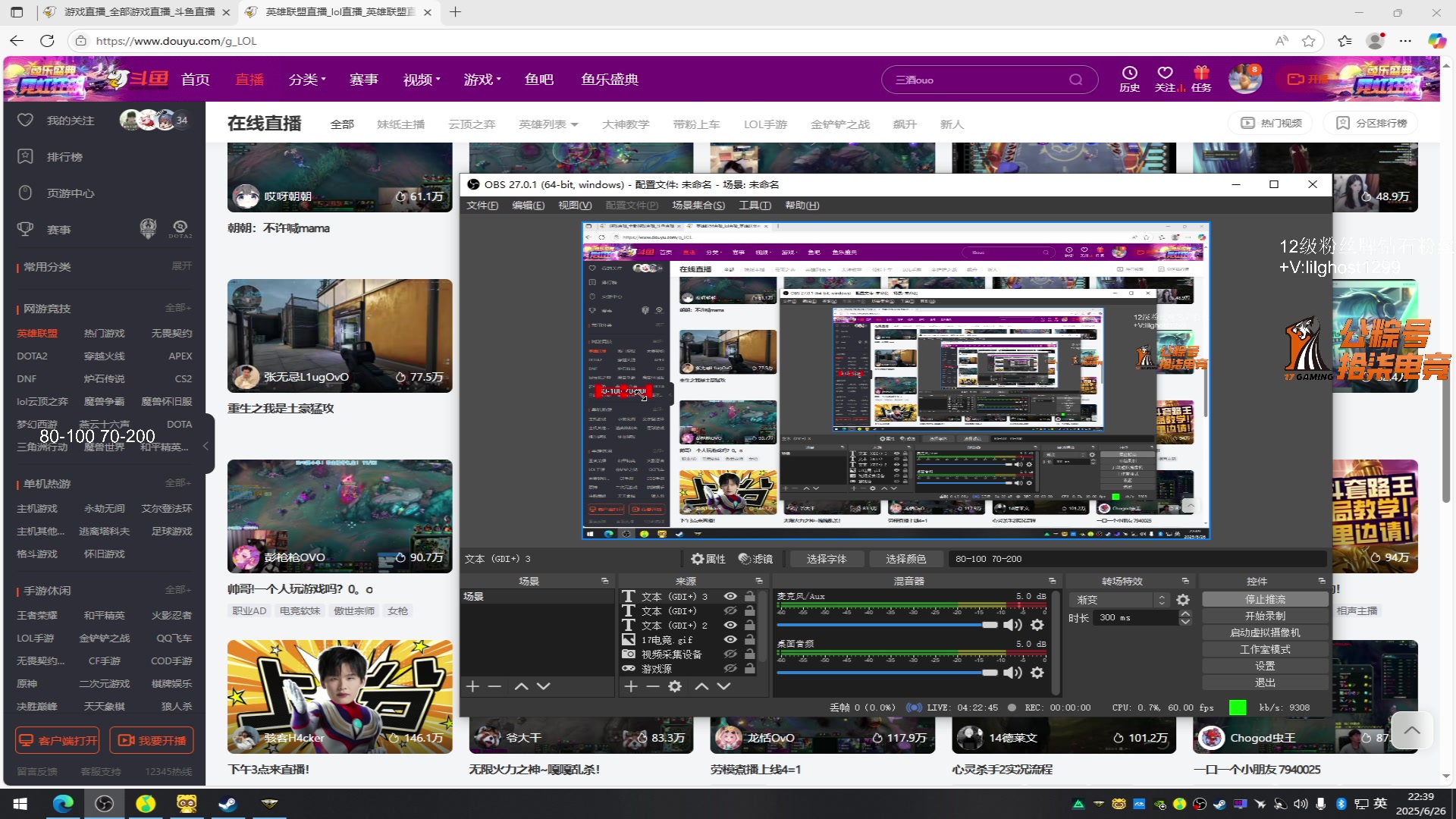Screen dimensions: 1456x819
Task: Open OBS 文件(F) menu
Action: click(482, 206)
